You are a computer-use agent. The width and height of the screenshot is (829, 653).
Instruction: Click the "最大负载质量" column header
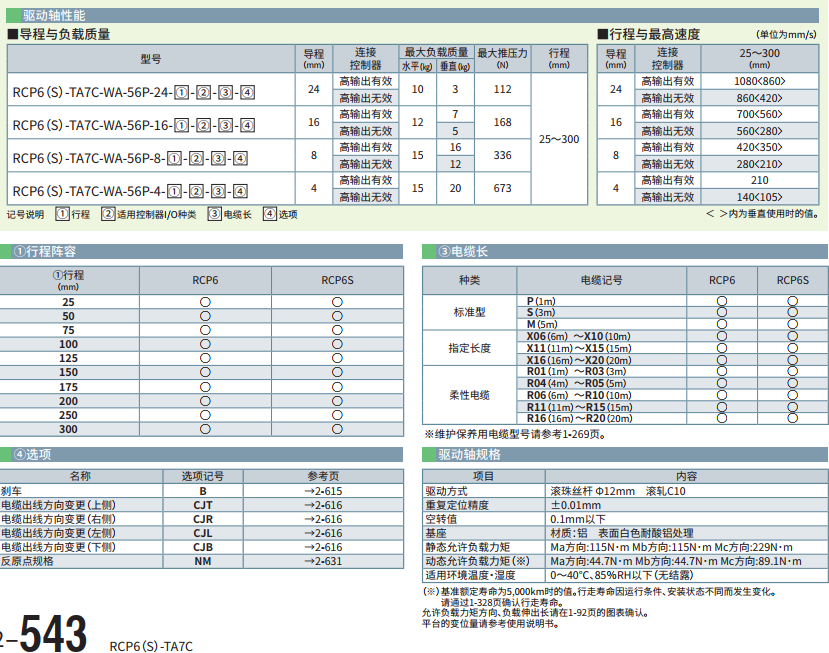tap(436, 52)
